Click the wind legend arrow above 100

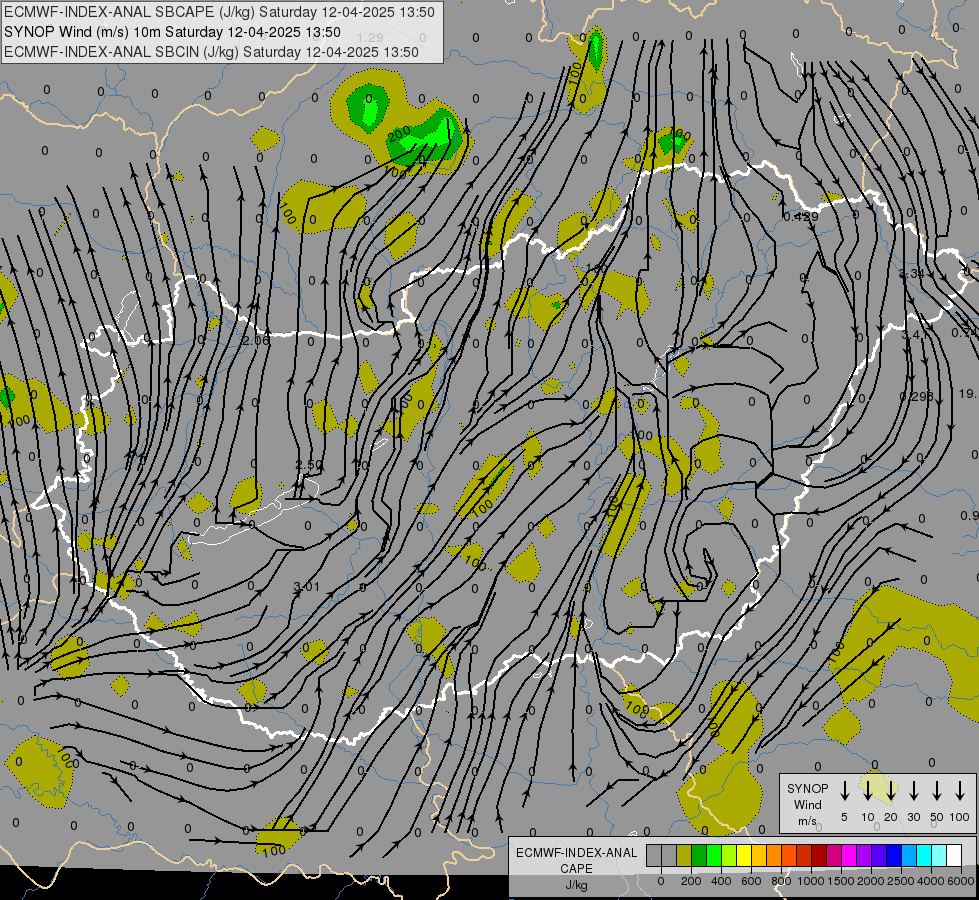[x=960, y=790]
